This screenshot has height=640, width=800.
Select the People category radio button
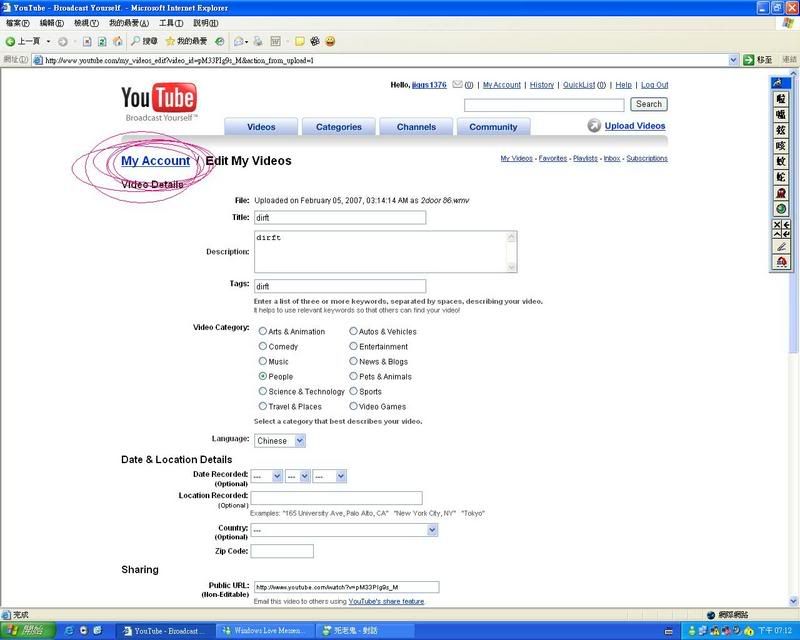(263, 376)
